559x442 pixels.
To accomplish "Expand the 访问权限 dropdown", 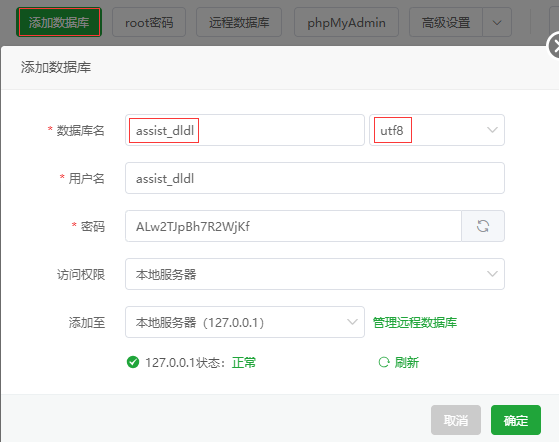I will 315,274.
